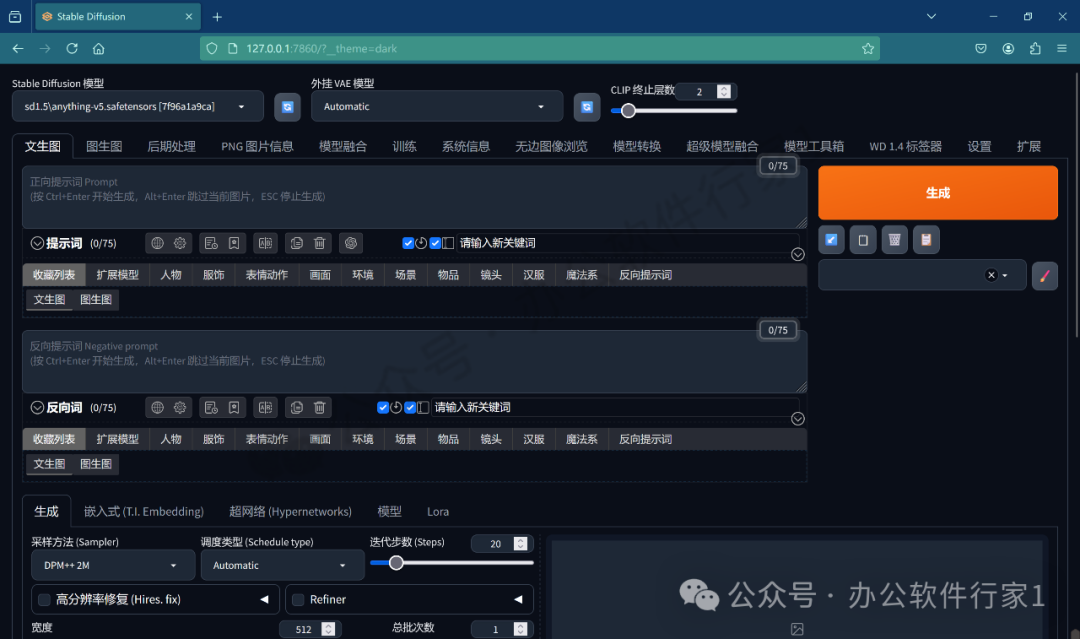Select 魔法系 in the prompt category bar
Image resolution: width=1080 pixels, height=639 pixels.
pyautogui.click(x=583, y=274)
